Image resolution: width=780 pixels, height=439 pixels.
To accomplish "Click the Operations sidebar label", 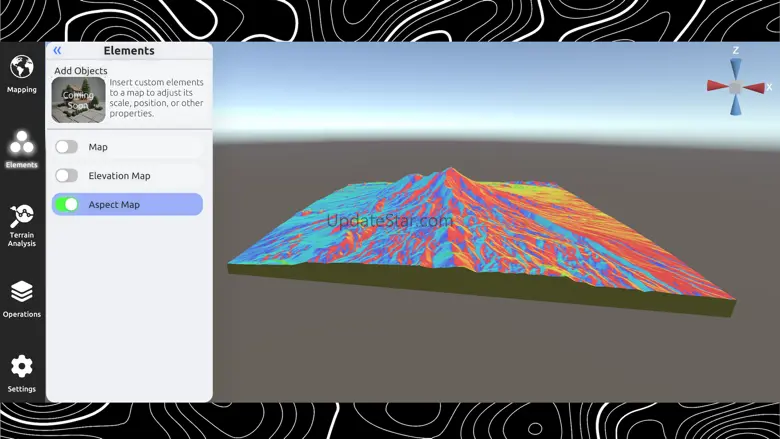I will pos(21,314).
